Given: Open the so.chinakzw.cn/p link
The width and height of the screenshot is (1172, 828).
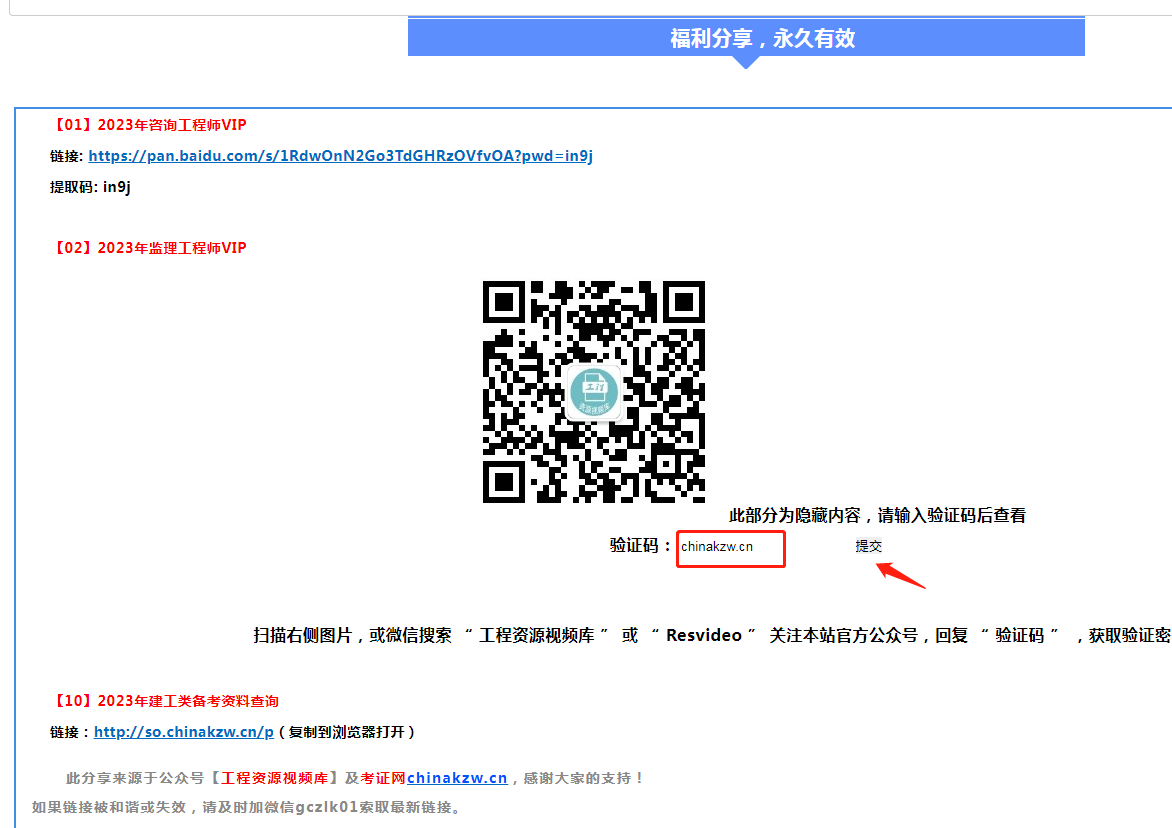Looking at the screenshot, I should [184, 732].
